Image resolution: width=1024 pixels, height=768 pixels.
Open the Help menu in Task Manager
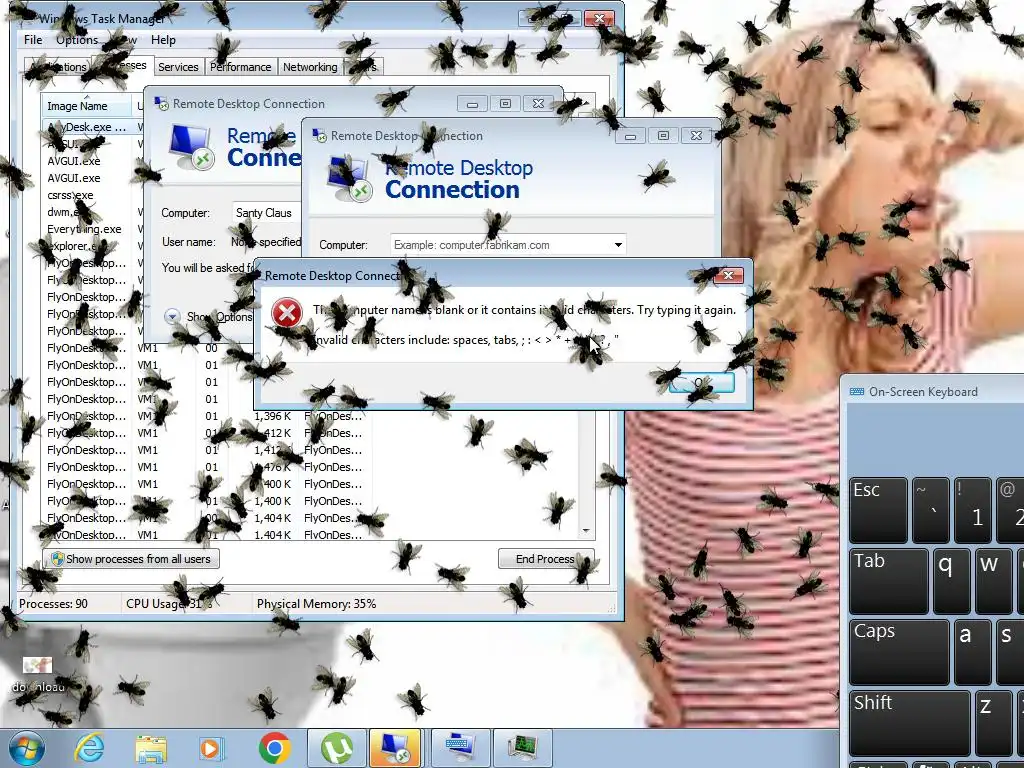163,40
